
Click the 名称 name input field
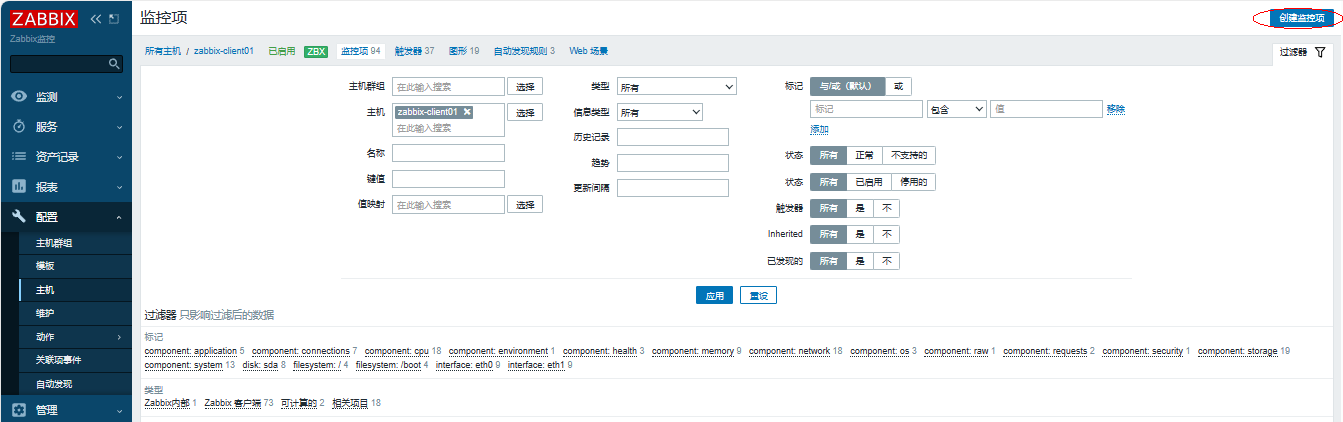pos(448,153)
